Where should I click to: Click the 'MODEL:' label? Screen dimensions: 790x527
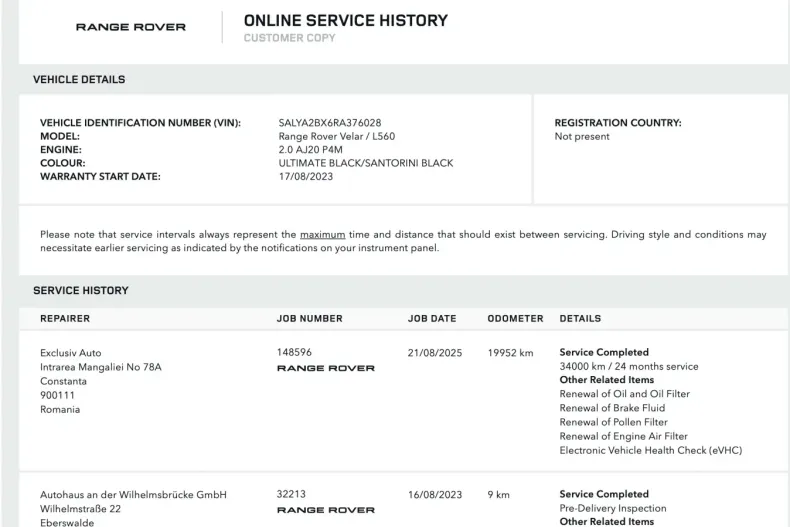tap(60, 137)
